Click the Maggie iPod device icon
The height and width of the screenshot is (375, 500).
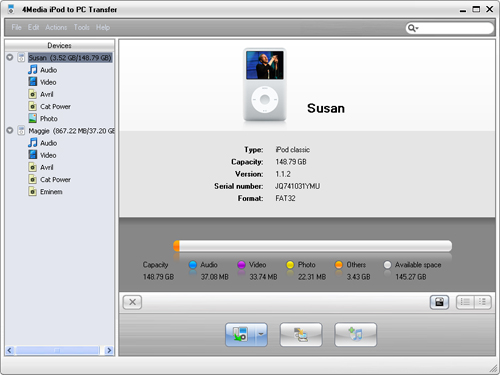(21, 130)
